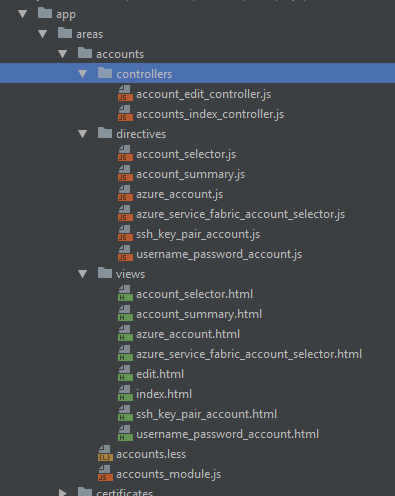The height and width of the screenshot is (496, 395).
Task: Select file accounts_module.js
Action: 168,474
